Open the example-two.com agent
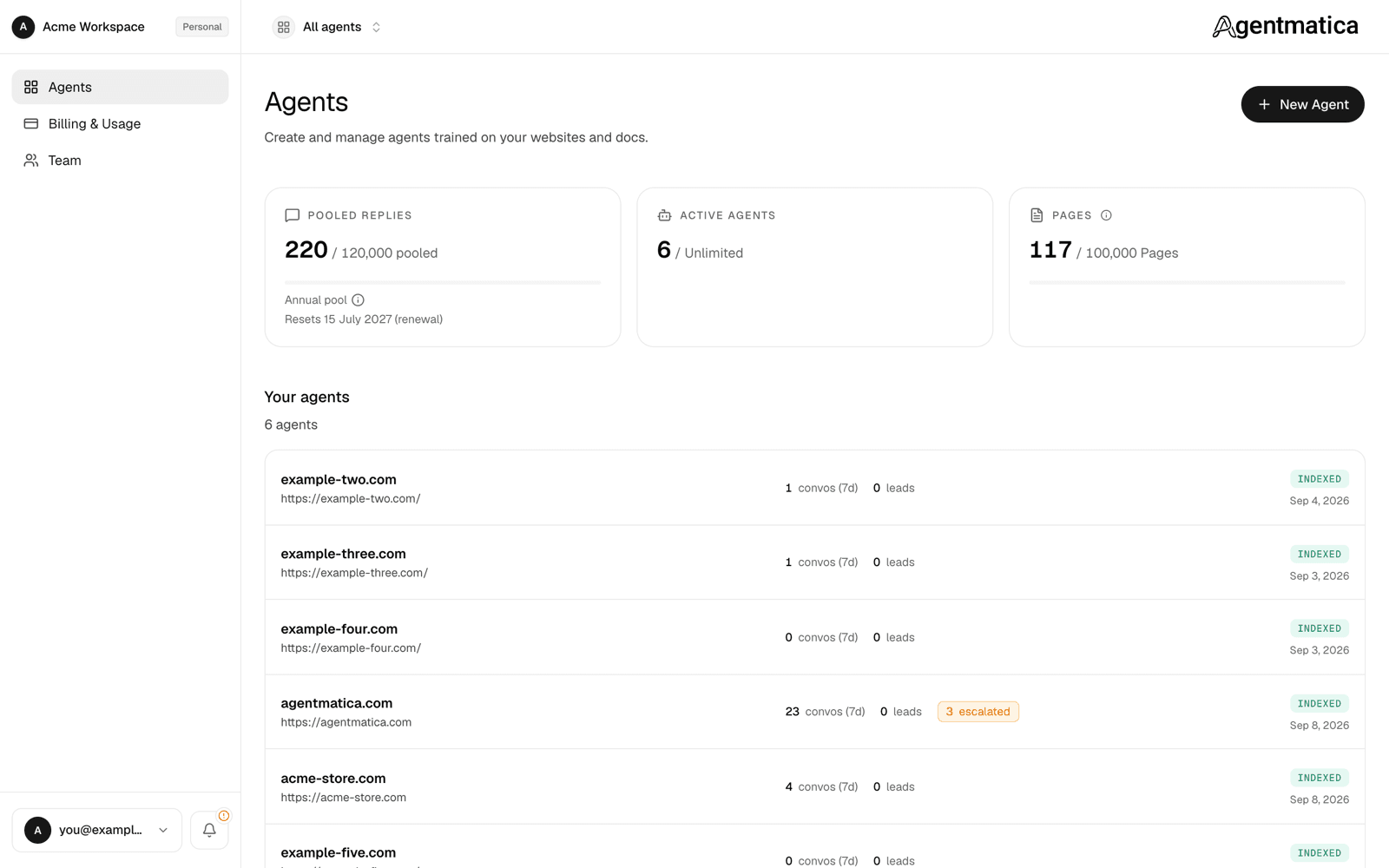 (814, 488)
